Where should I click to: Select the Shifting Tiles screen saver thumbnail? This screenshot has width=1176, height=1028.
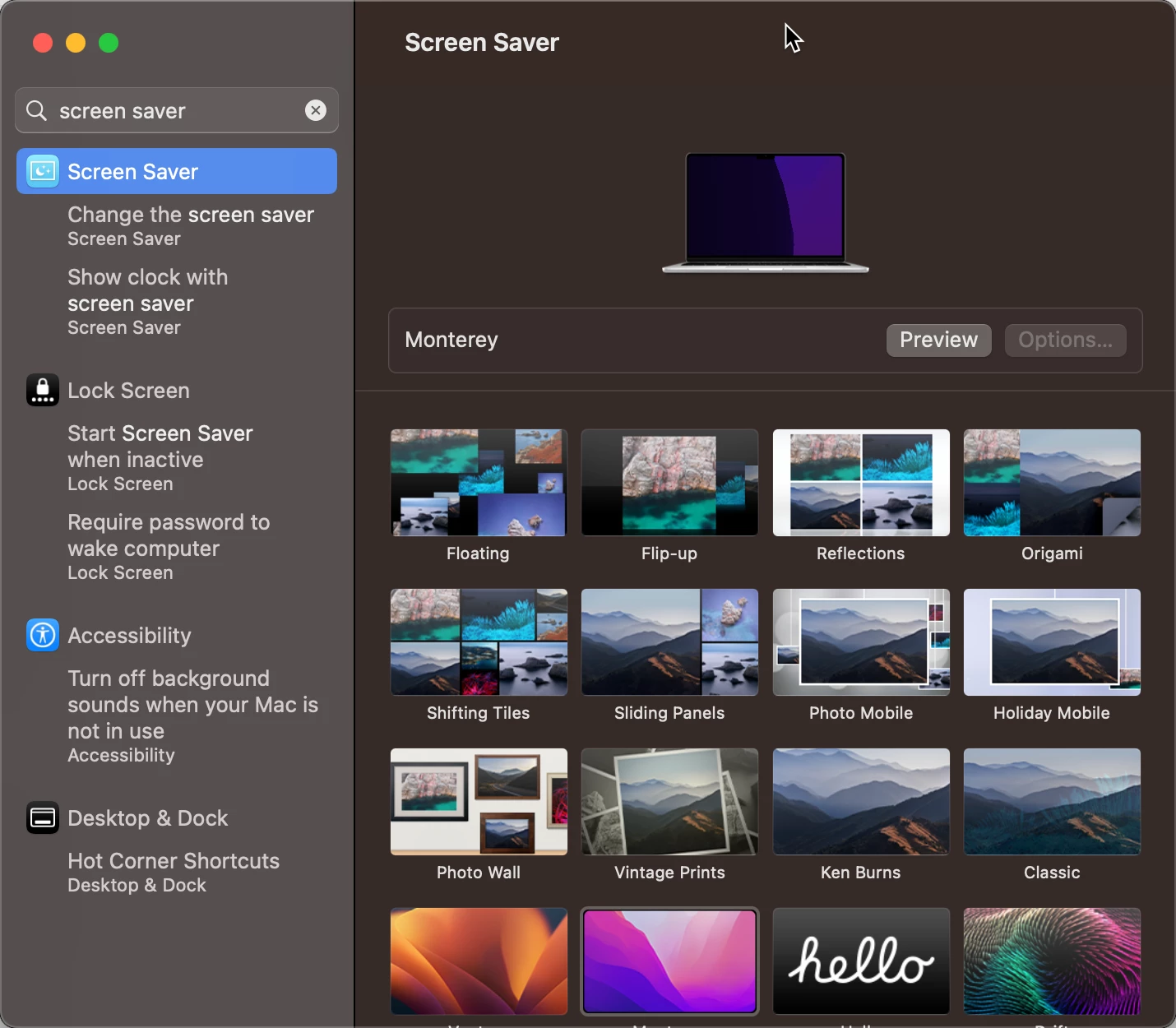(479, 642)
